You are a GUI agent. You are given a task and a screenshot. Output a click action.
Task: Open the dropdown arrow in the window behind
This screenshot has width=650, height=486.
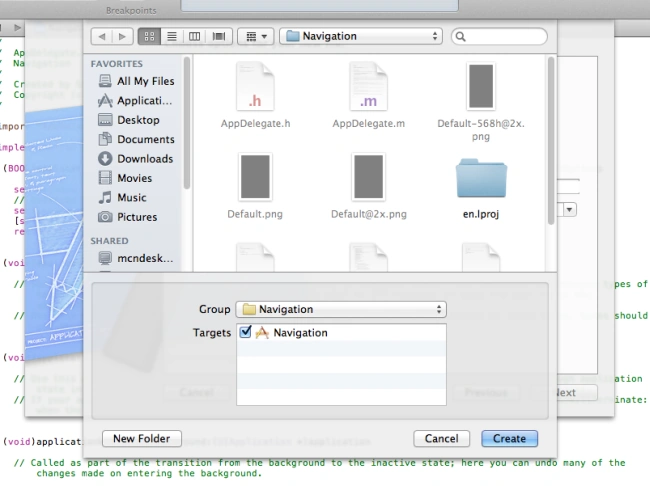pos(570,209)
